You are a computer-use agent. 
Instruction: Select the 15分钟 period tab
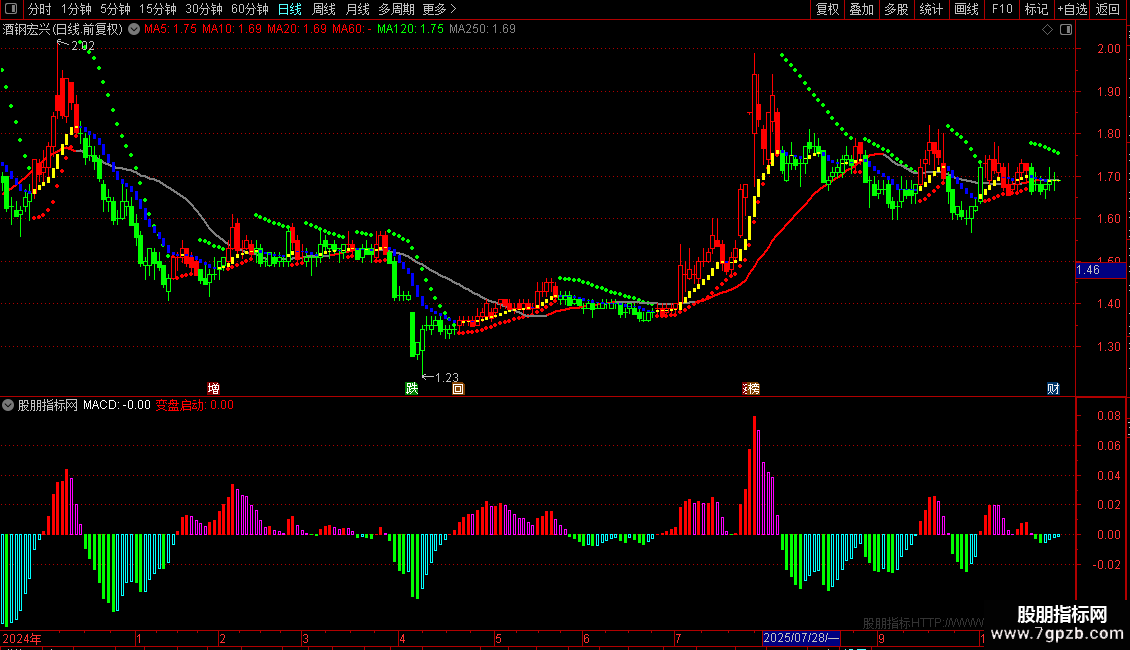pos(158,9)
